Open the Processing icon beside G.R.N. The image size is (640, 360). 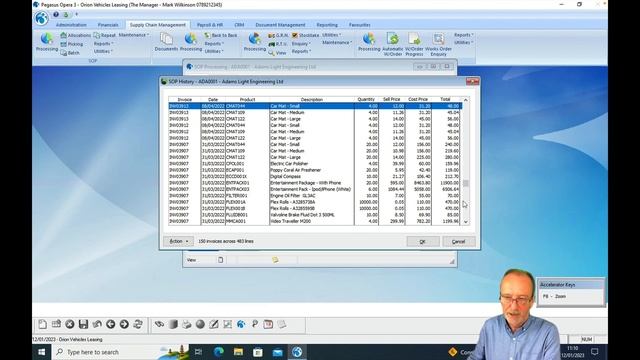tap(255, 42)
